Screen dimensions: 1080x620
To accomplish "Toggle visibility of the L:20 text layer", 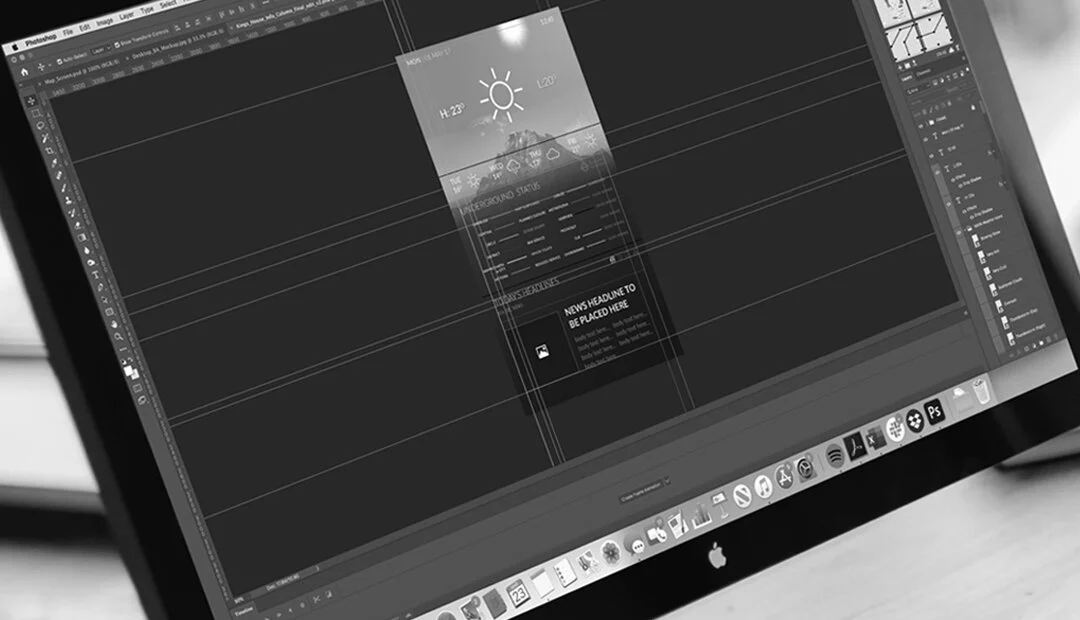I will point(937,172).
